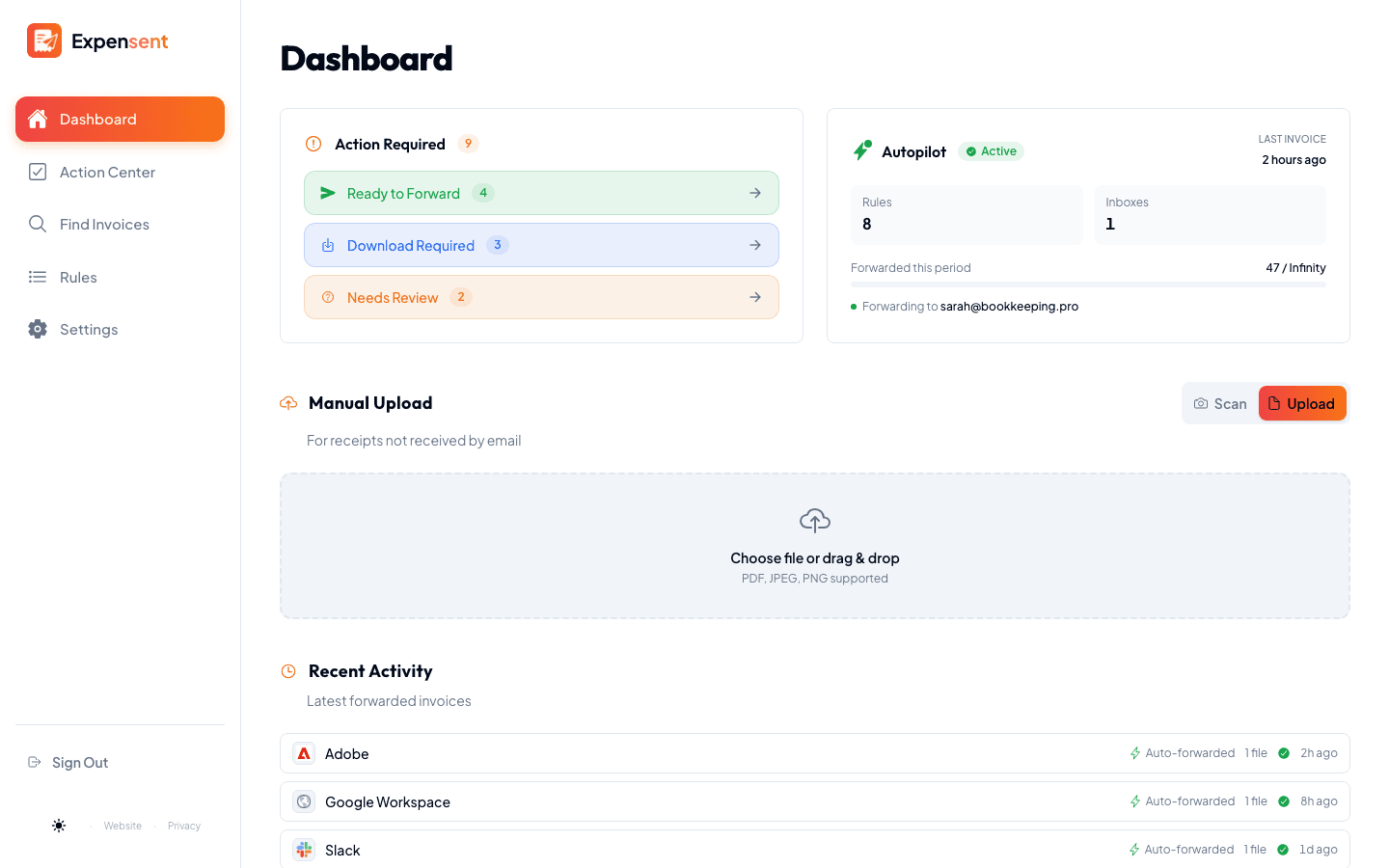
Task: Click the Adobe logo in Recent Activity
Action: (x=304, y=753)
